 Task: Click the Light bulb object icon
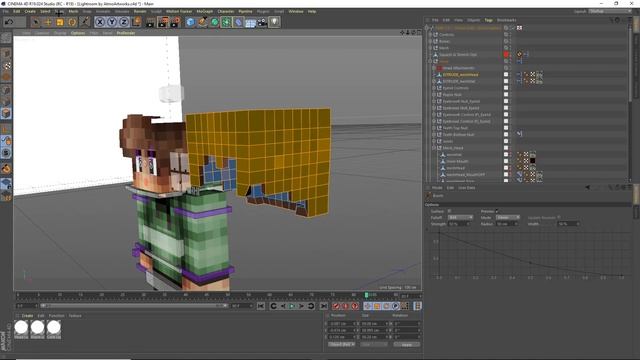274,22
